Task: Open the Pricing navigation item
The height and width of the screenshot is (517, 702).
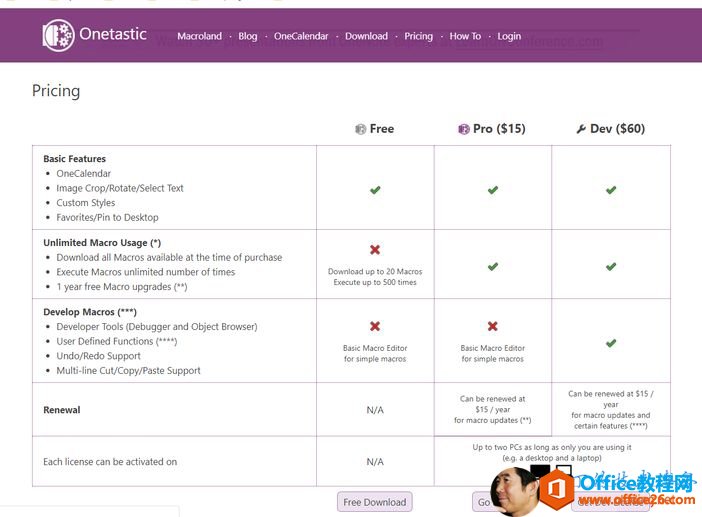Action: tap(419, 36)
